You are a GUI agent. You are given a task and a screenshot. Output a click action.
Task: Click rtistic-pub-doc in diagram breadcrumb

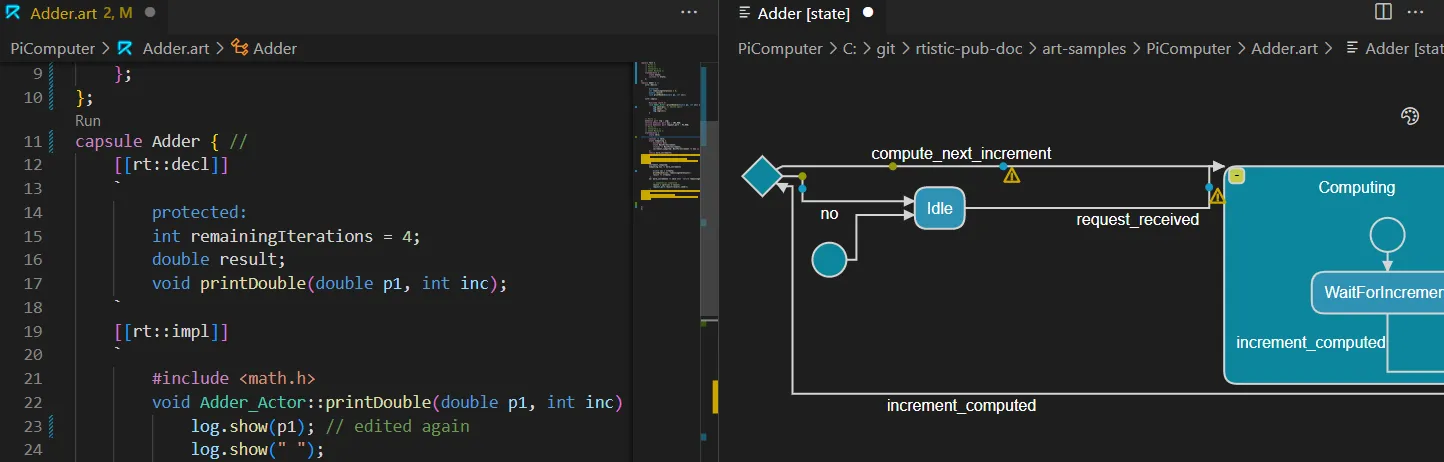coord(965,48)
